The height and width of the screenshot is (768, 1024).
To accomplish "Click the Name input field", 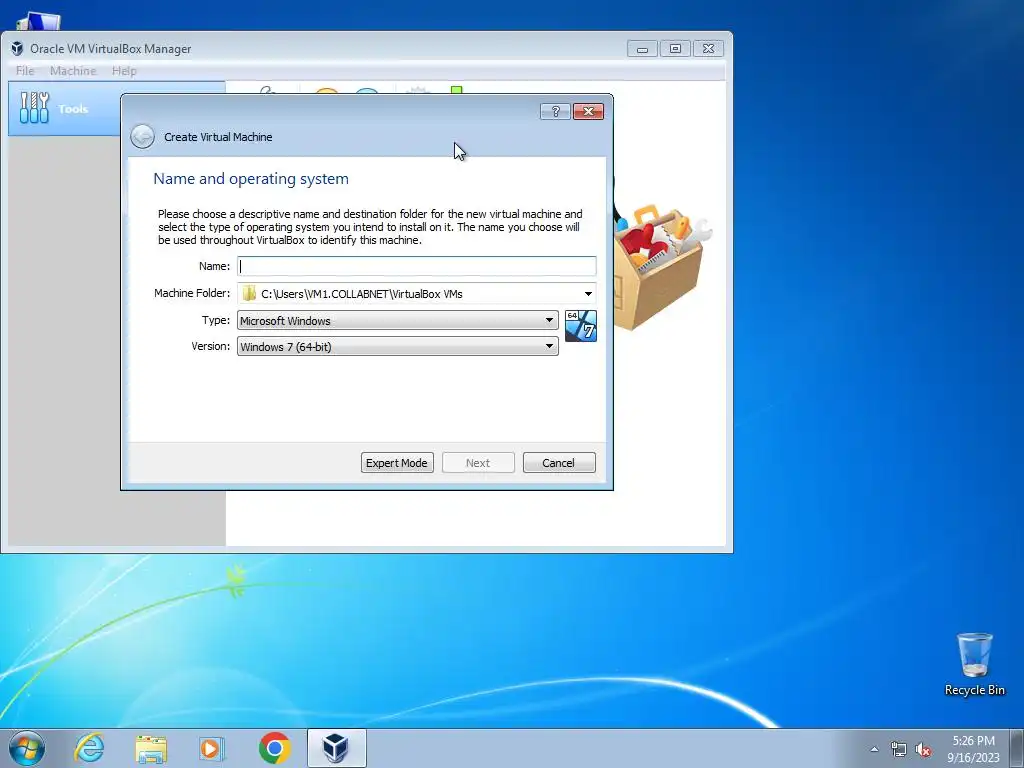I will click(417, 266).
